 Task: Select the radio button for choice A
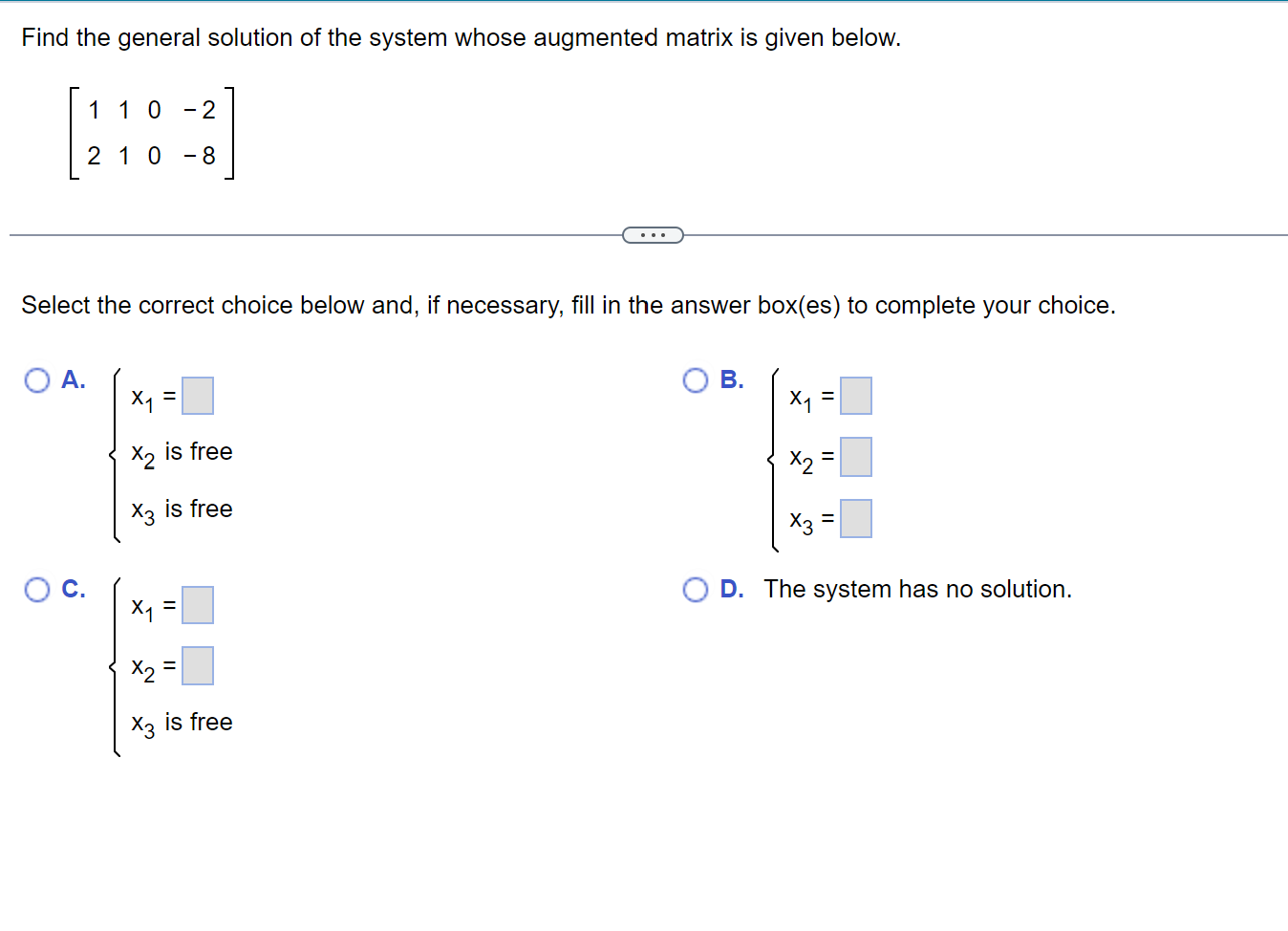coord(36,379)
